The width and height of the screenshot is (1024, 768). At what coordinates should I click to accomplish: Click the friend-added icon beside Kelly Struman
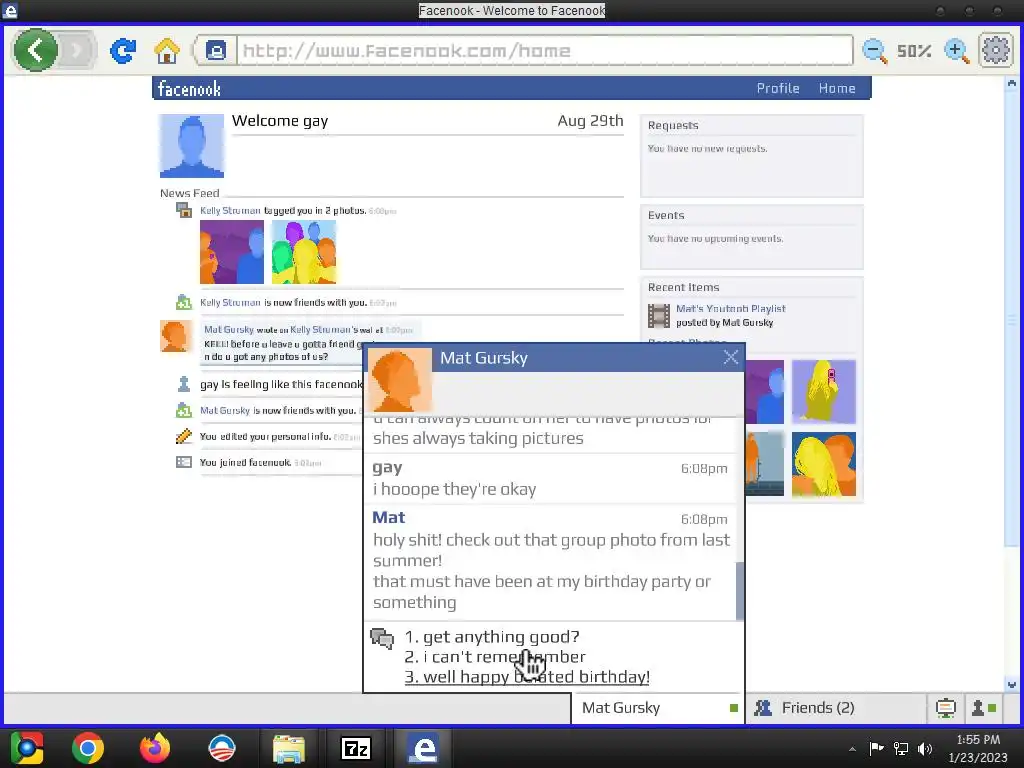(x=184, y=302)
